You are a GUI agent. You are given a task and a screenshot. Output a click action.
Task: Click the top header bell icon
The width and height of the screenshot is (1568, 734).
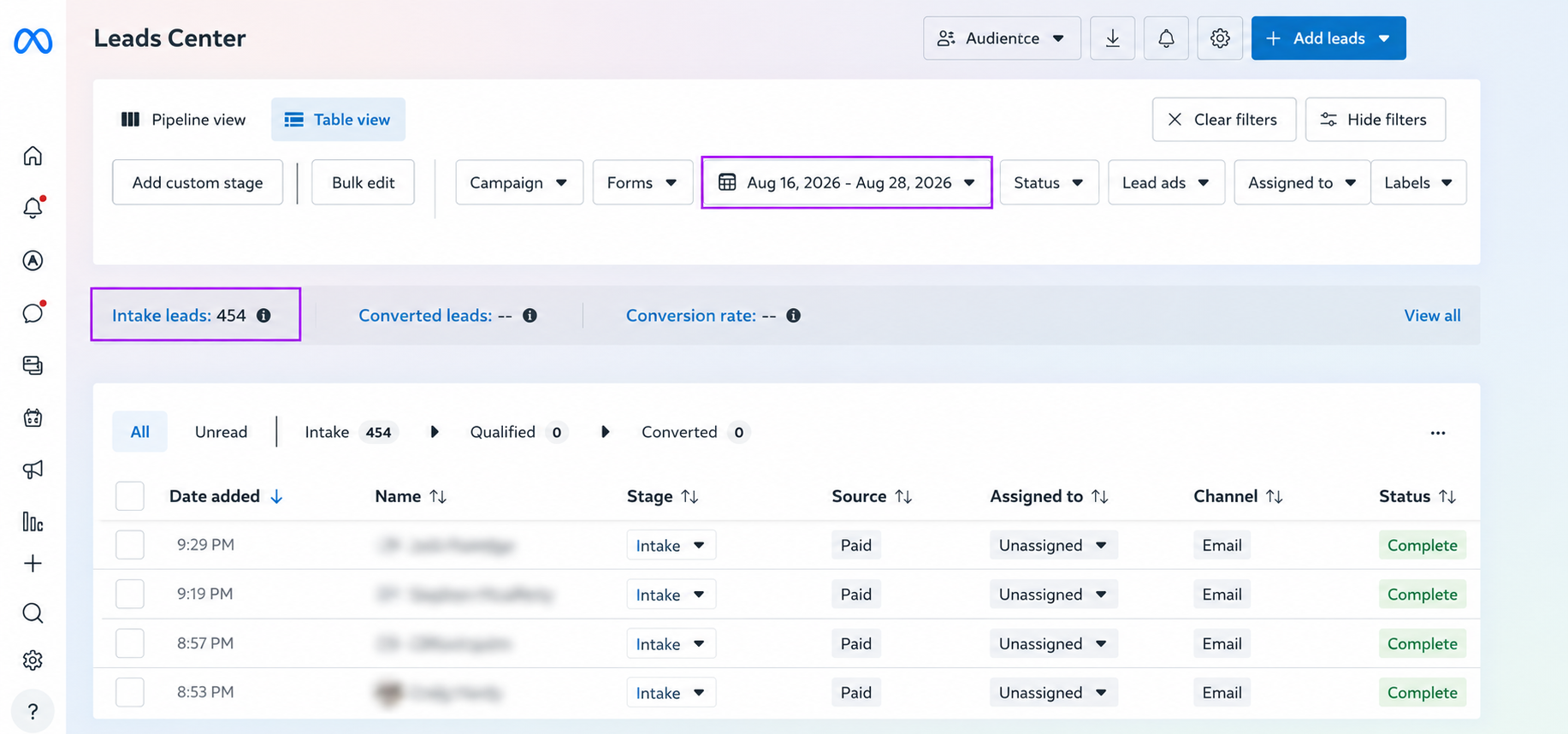coord(1166,38)
